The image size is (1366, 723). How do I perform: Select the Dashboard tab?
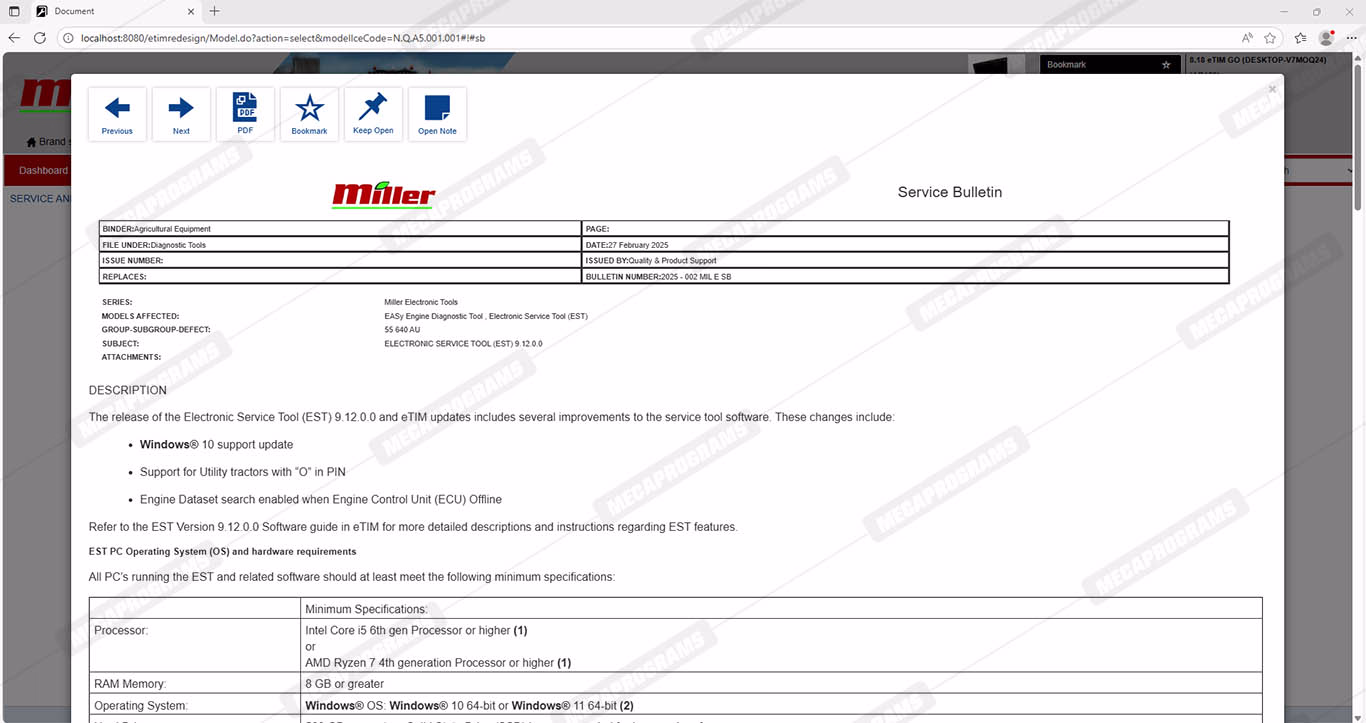[43, 170]
